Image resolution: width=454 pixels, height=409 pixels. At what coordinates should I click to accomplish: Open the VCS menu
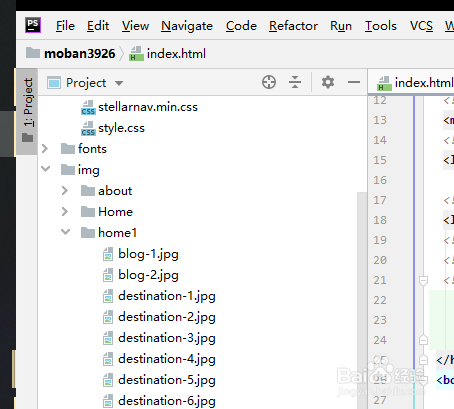point(421,26)
